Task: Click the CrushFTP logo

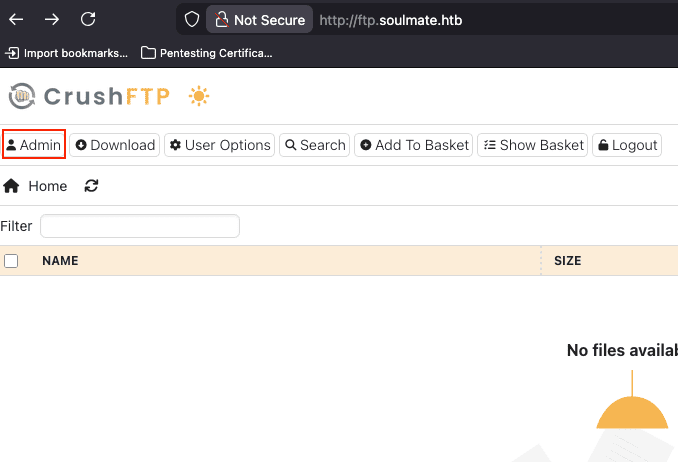Action: point(90,97)
